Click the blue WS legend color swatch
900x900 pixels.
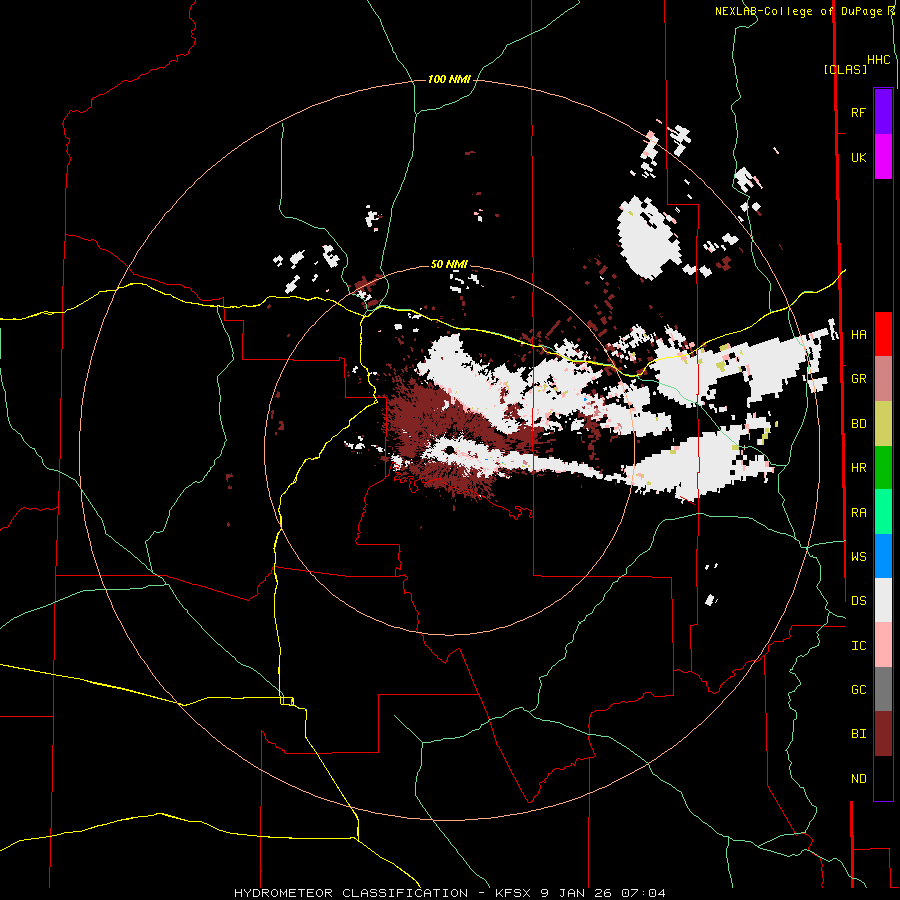(x=883, y=556)
